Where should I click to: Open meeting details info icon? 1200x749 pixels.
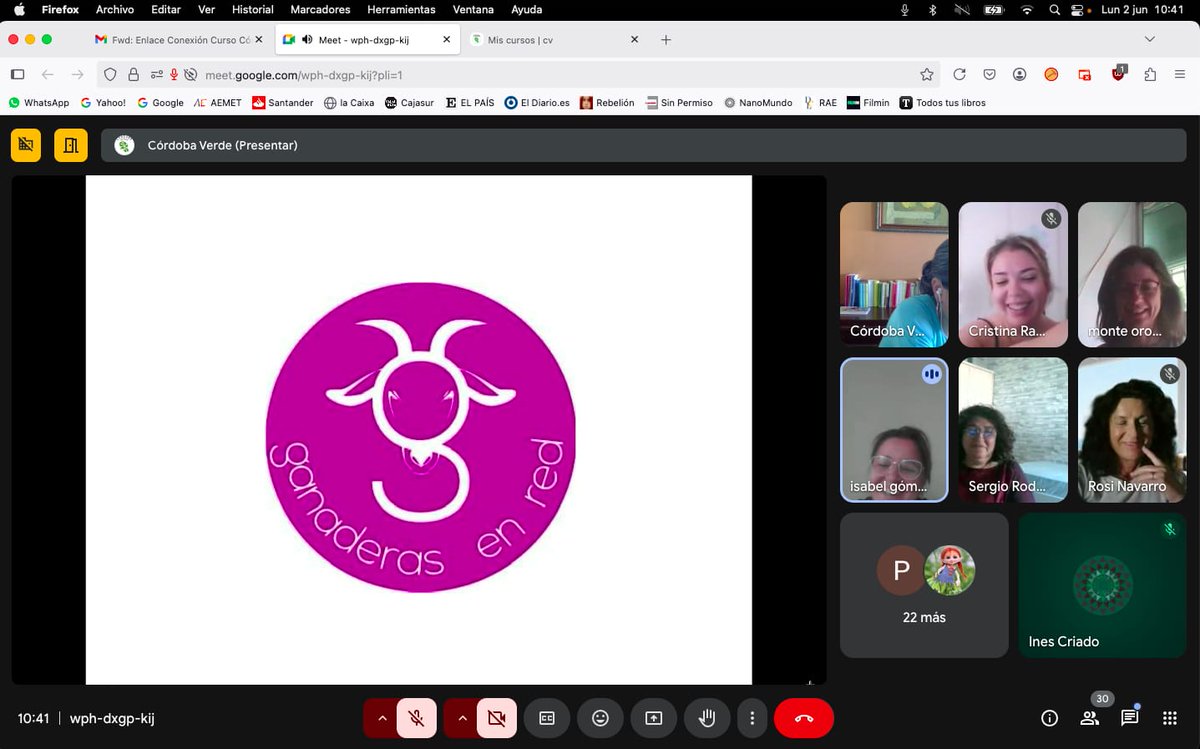coord(1049,718)
